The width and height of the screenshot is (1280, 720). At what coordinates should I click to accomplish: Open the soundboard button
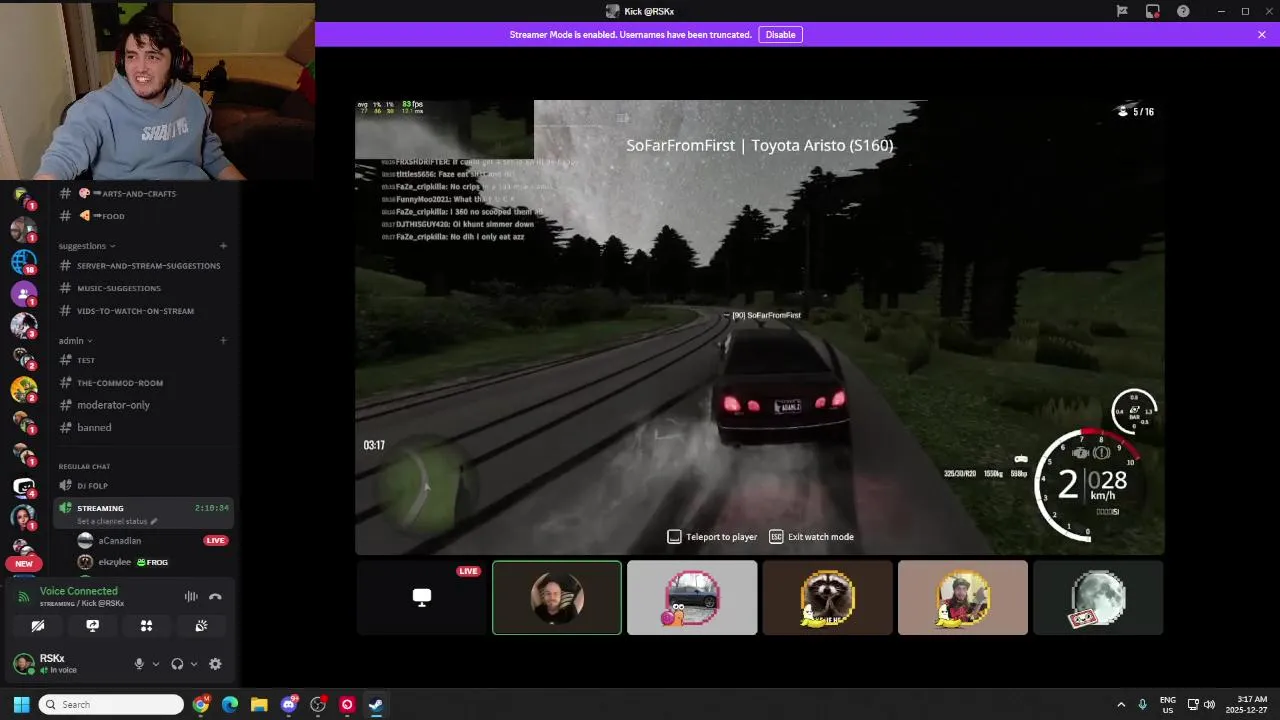click(x=201, y=625)
